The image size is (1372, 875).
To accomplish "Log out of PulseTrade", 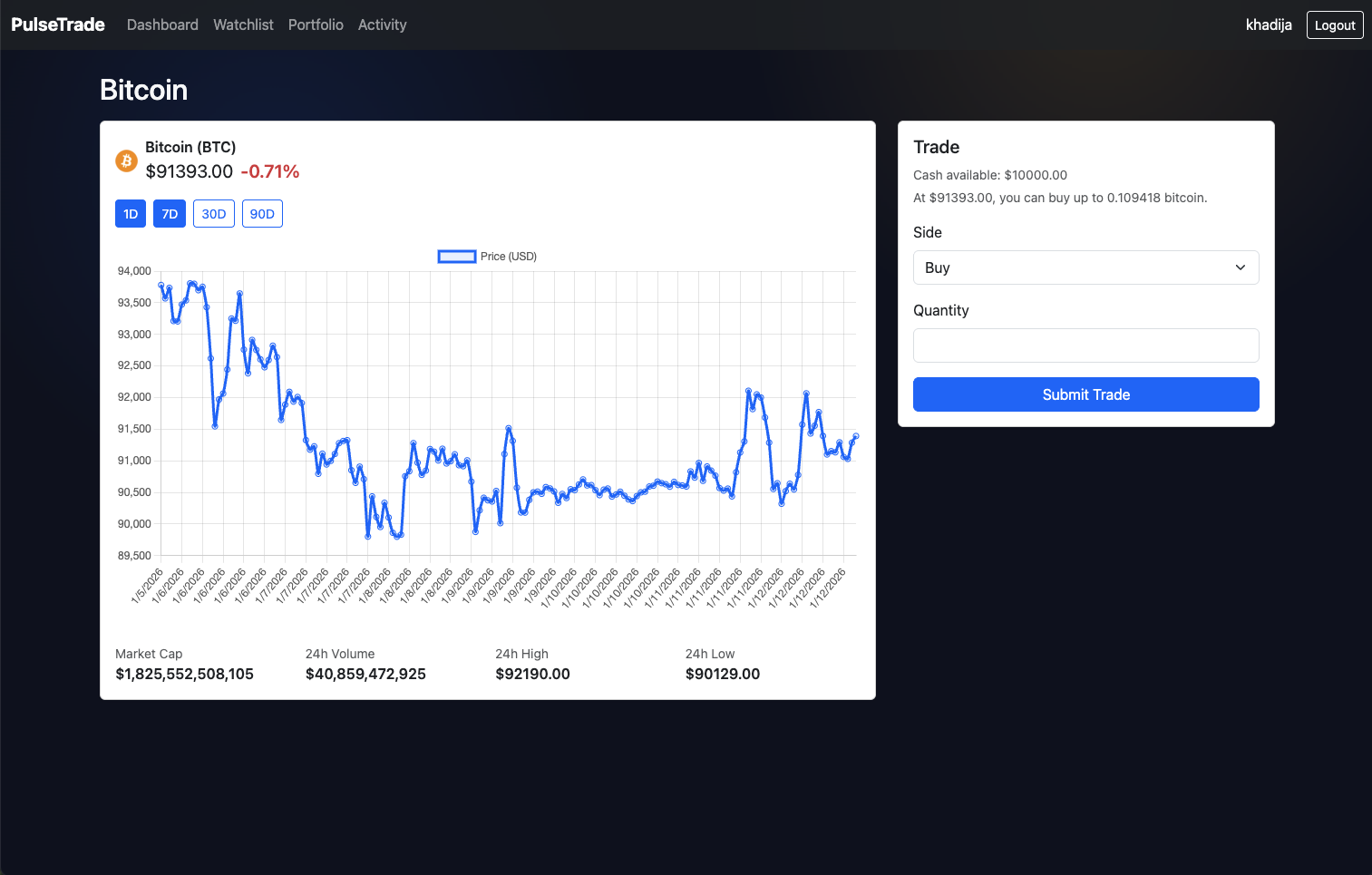I will point(1334,24).
